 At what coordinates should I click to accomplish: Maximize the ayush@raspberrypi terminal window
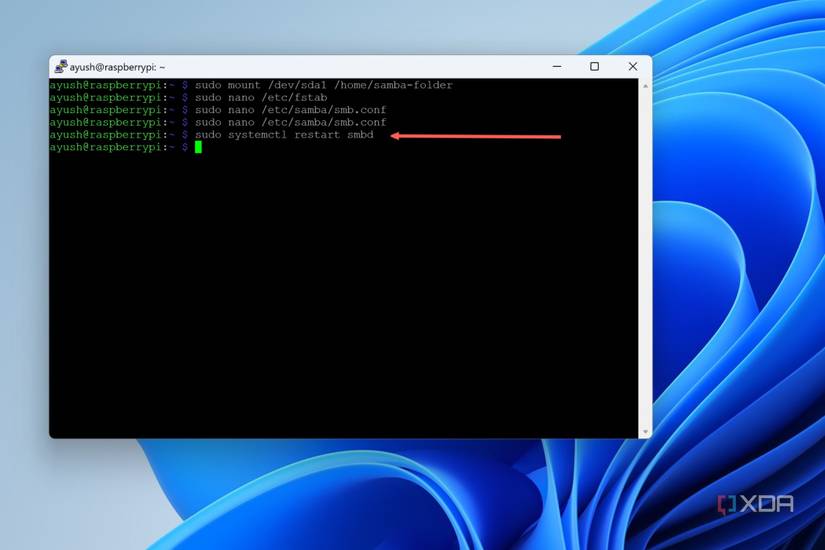[x=595, y=67]
